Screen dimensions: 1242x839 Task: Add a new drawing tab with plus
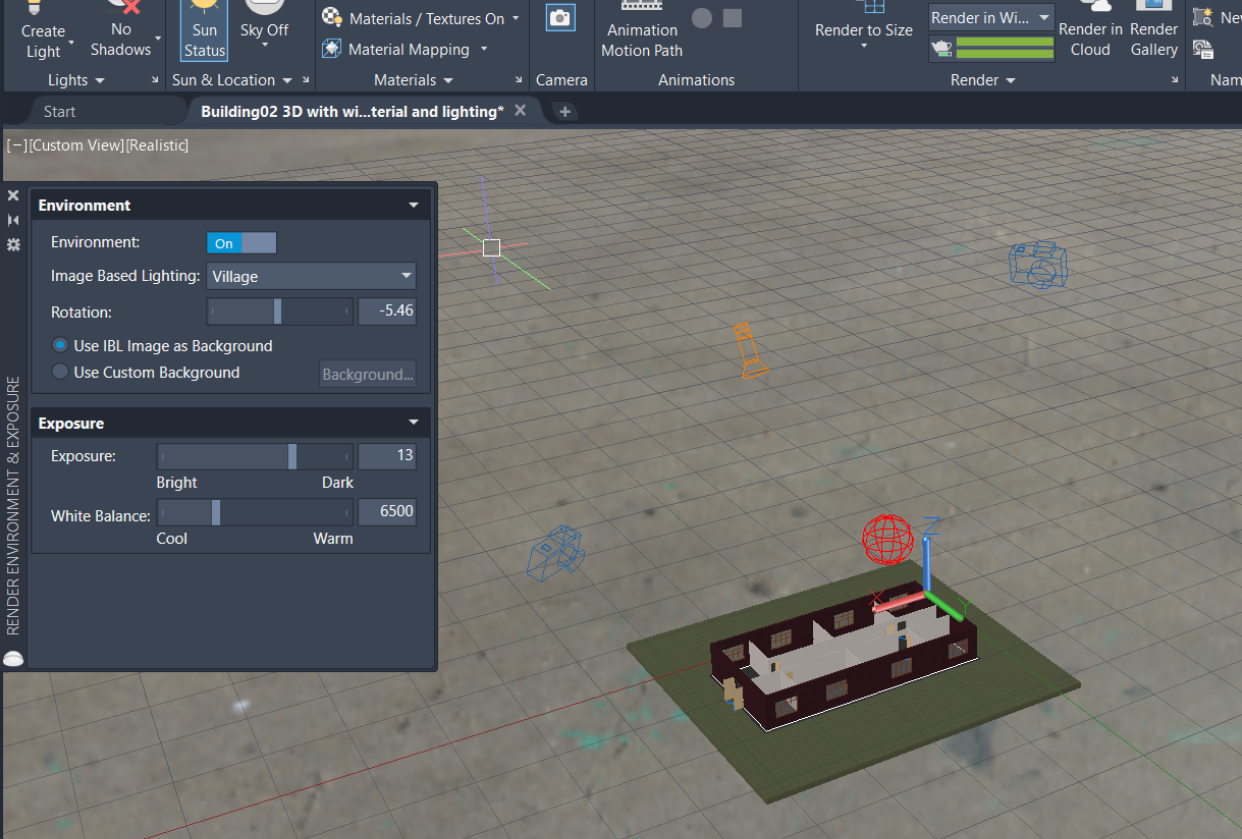tap(564, 111)
